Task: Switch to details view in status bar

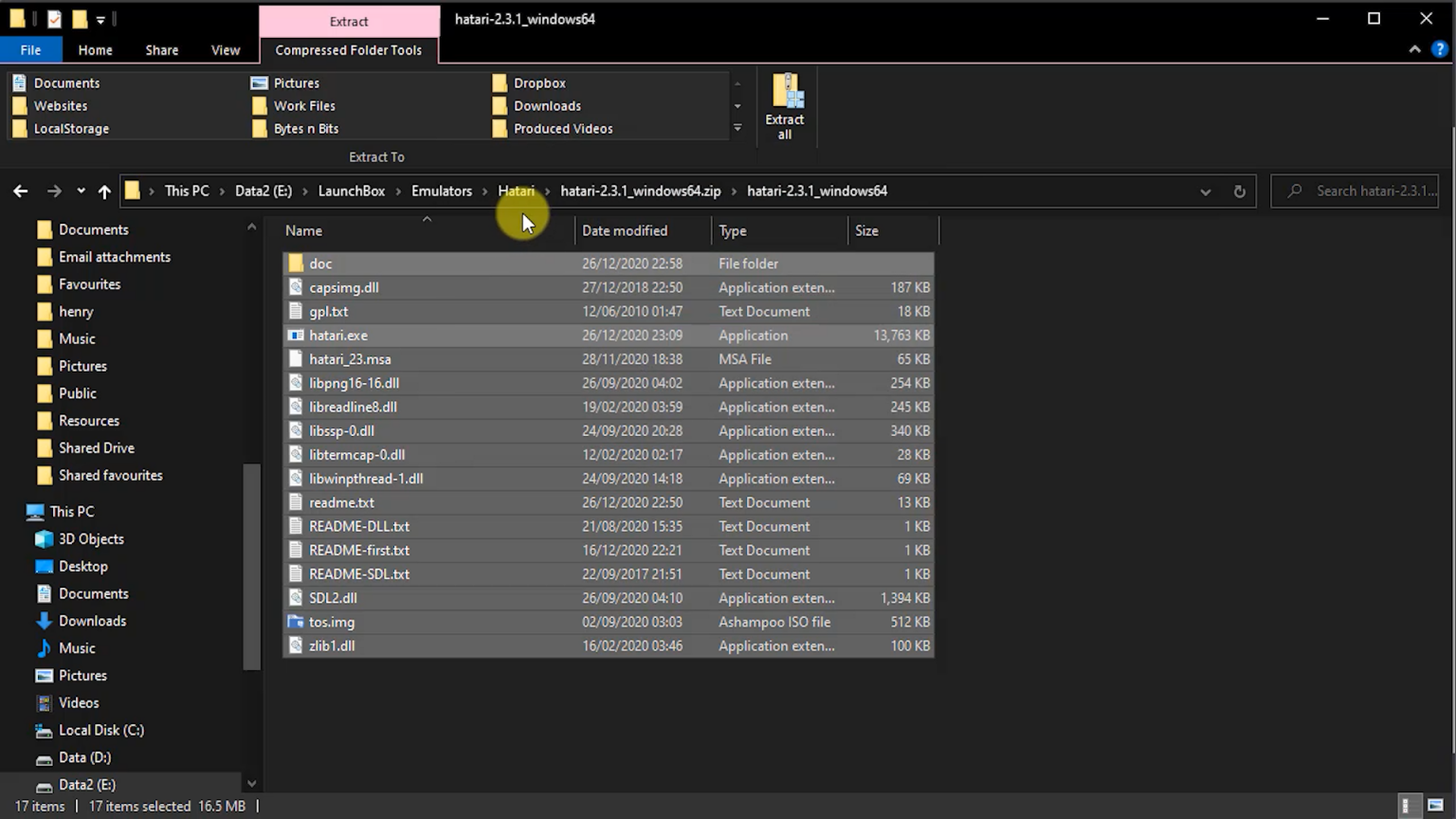Action: pyautogui.click(x=1409, y=806)
